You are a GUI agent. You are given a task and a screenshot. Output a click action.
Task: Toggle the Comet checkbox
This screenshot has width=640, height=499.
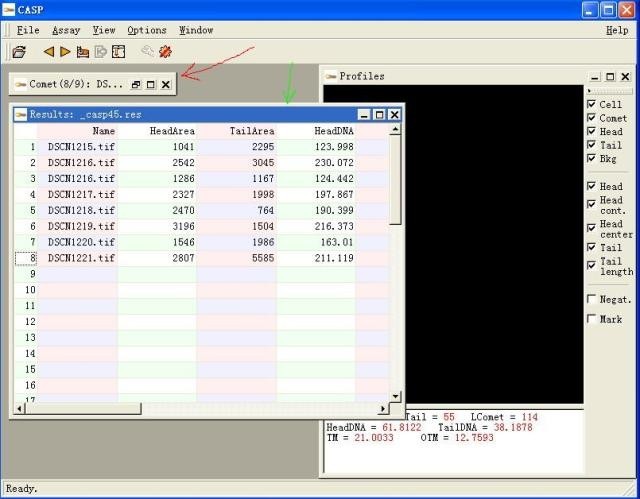coord(592,118)
